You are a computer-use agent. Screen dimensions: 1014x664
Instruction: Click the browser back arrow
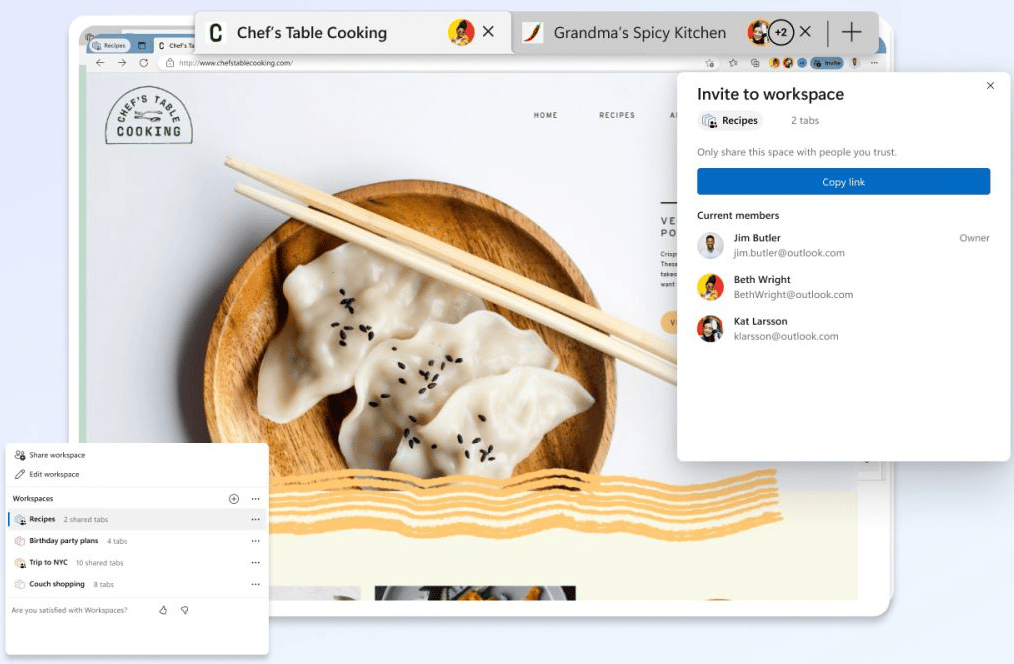[x=100, y=63]
